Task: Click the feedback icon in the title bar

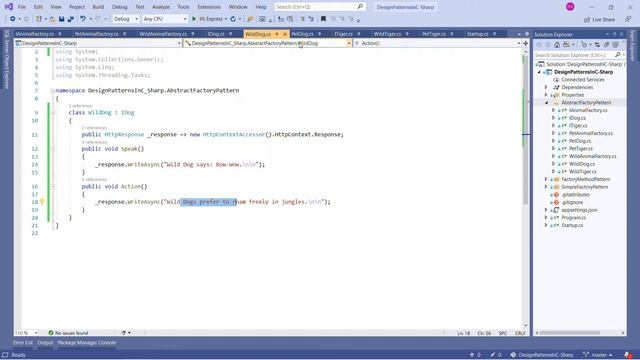Action: 628,19
